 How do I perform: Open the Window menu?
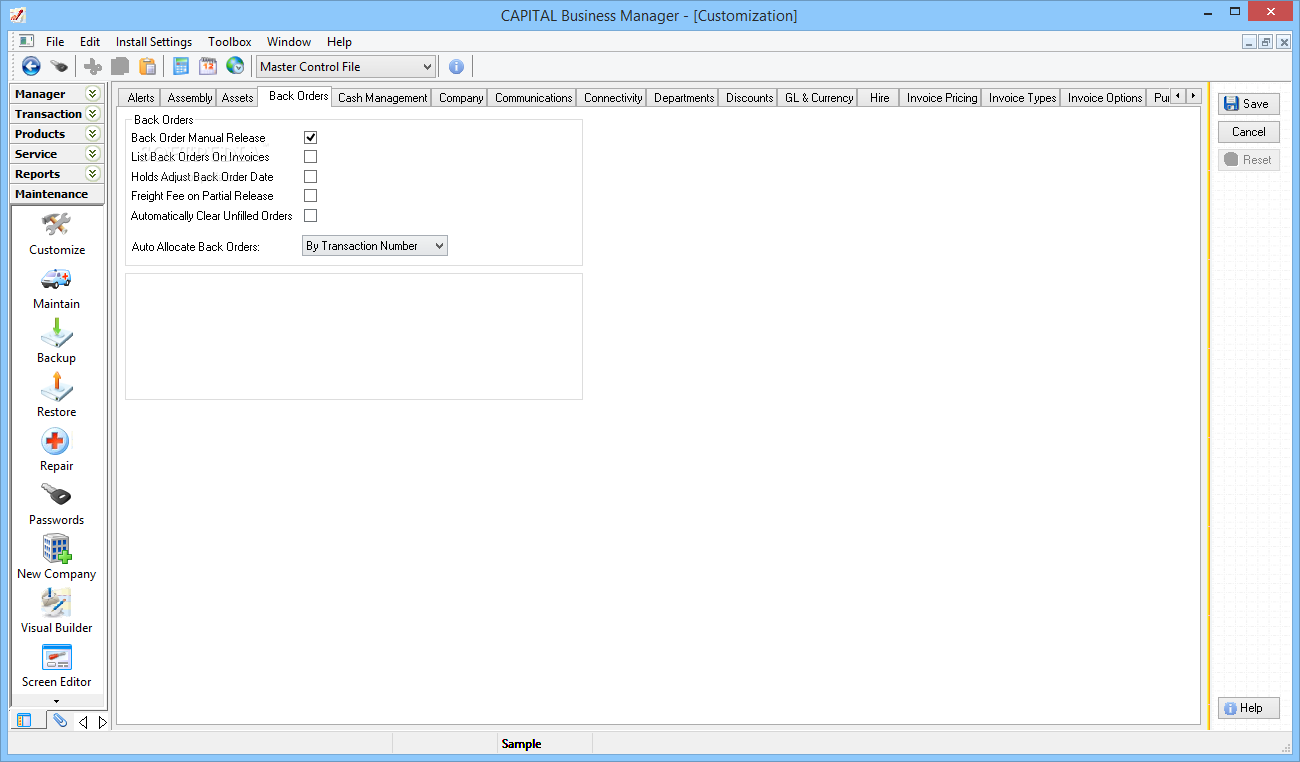pos(289,42)
